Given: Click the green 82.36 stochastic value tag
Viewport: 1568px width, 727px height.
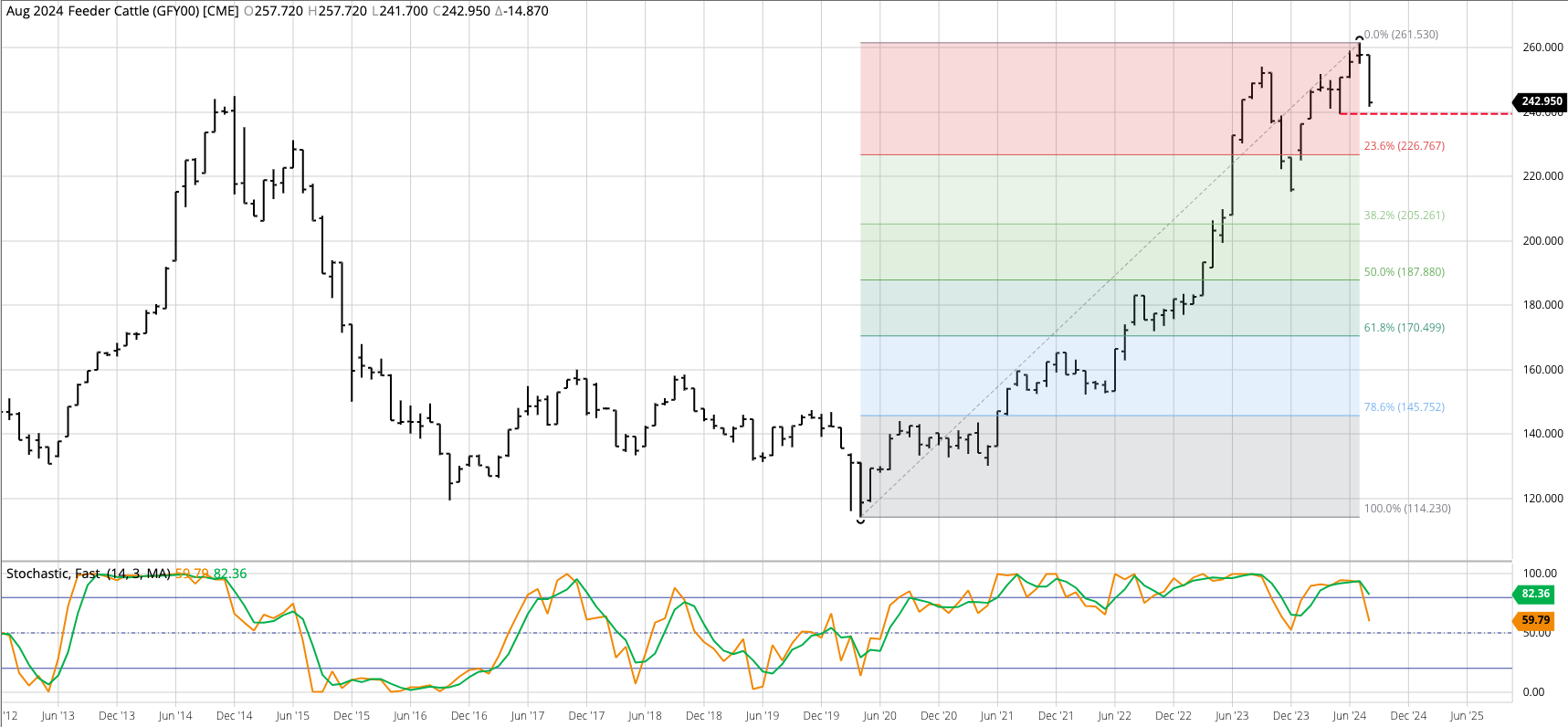Looking at the screenshot, I should (1535, 594).
